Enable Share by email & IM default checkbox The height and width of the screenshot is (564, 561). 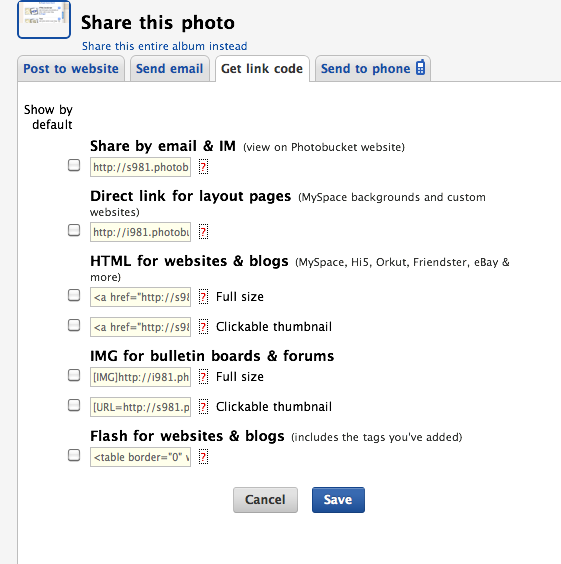74,165
